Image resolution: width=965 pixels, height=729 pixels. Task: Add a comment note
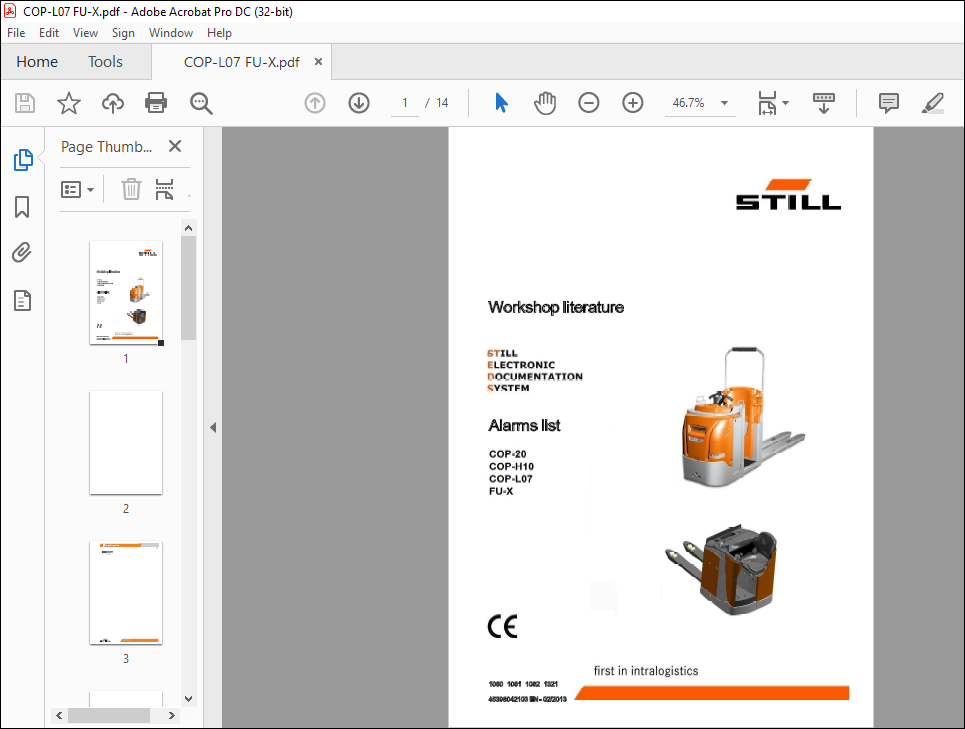tap(889, 103)
